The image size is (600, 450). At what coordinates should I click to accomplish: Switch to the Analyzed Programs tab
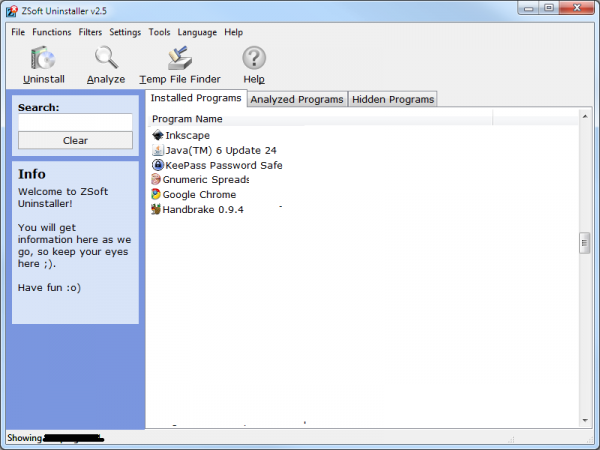click(297, 99)
